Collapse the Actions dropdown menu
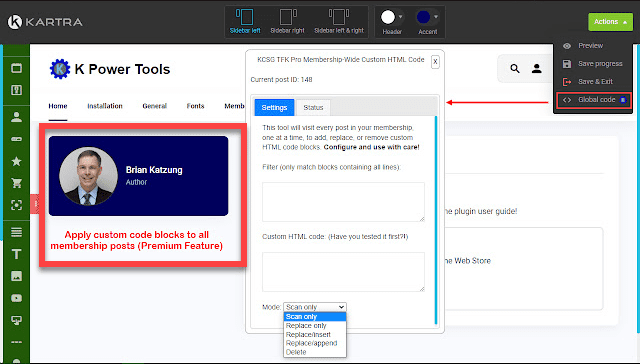640x364 pixels. point(610,22)
